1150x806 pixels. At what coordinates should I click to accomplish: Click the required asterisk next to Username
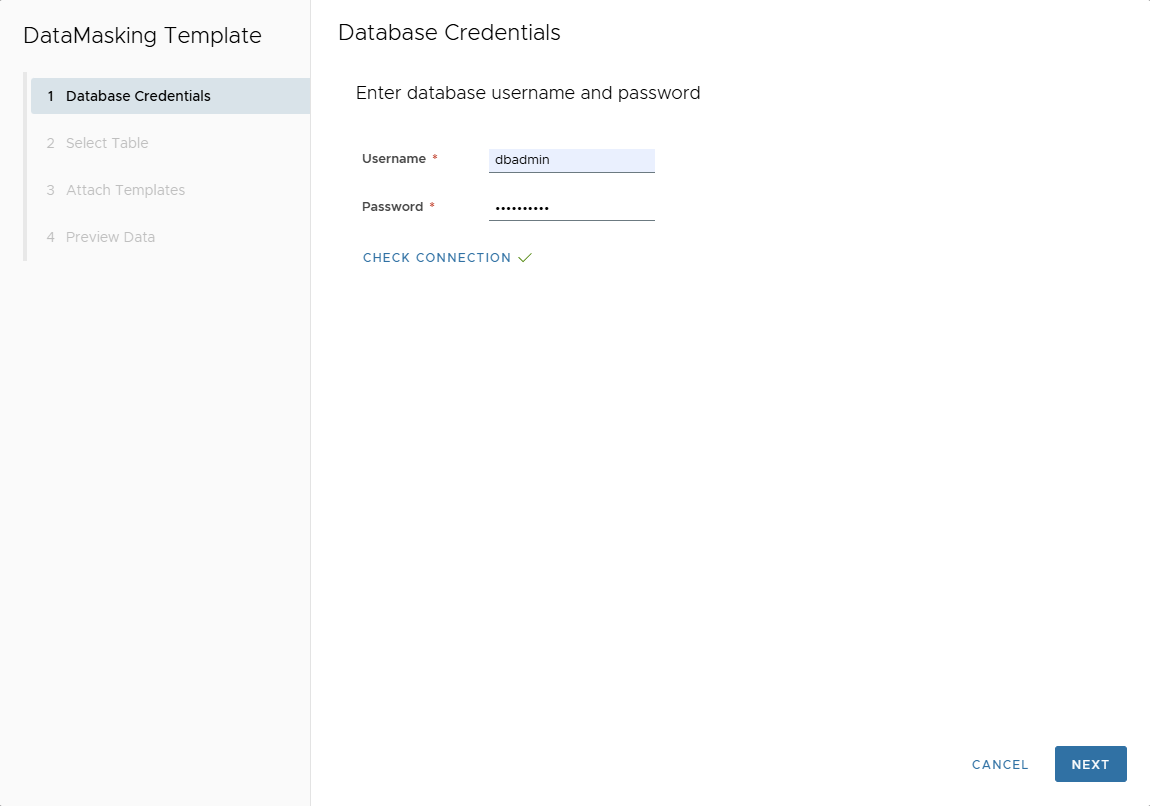(437, 157)
